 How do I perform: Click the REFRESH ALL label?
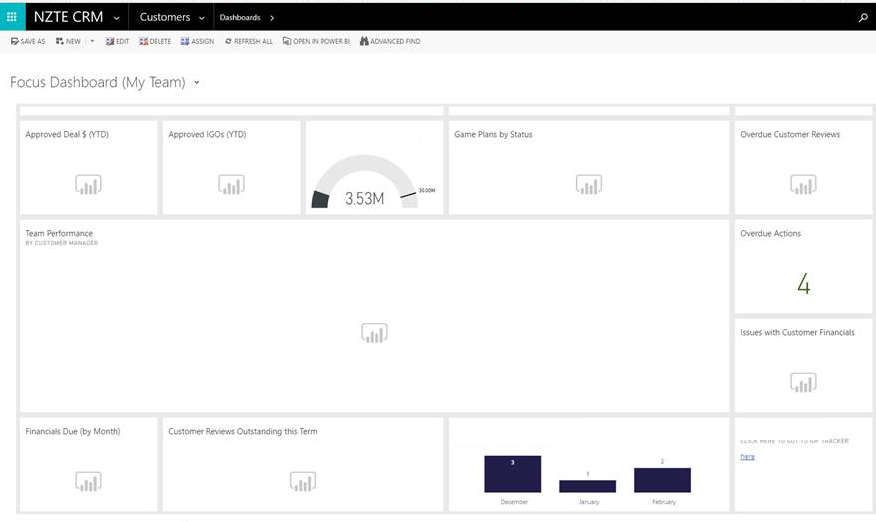(254, 41)
